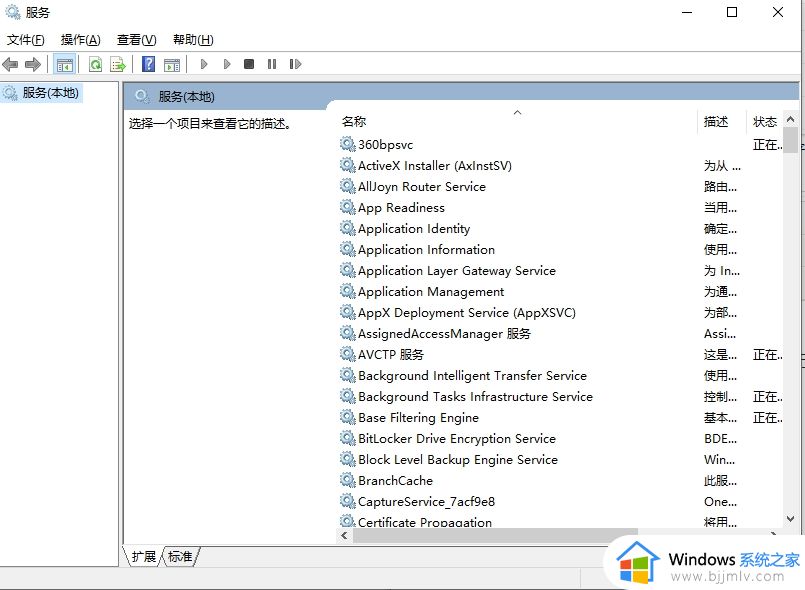The image size is (805, 590).
Task: Click vertical scrollbar down arrow
Action: pos(791,519)
